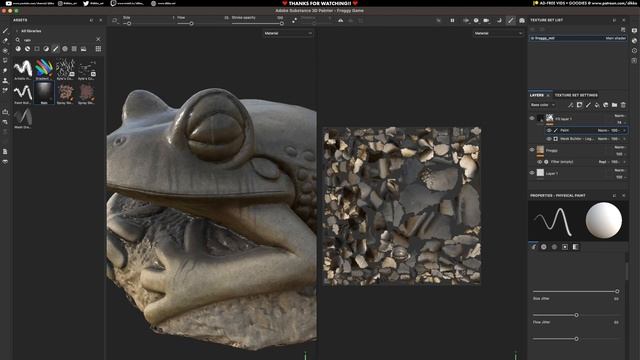
Task: Open blend mode dropdown of Paint effect
Action: (x=604, y=130)
